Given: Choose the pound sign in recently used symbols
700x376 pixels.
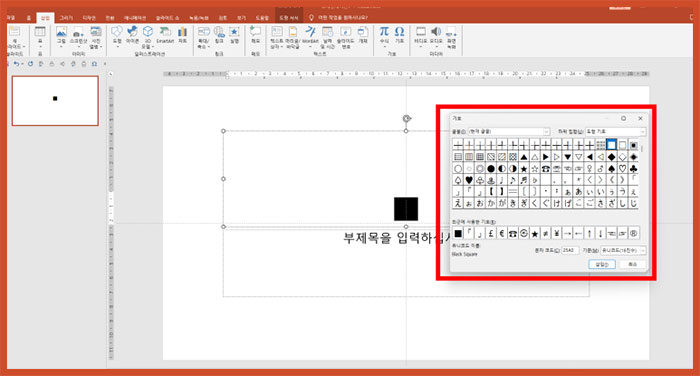Looking at the screenshot, I should 491,233.
